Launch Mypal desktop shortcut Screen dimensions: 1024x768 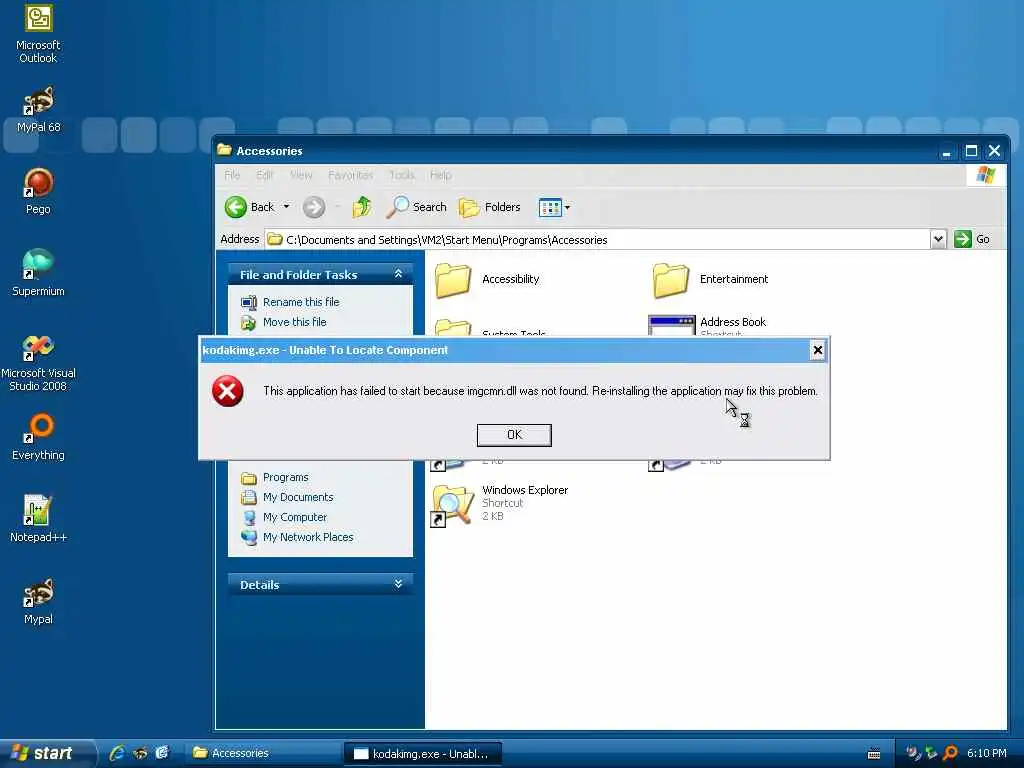(38, 601)
